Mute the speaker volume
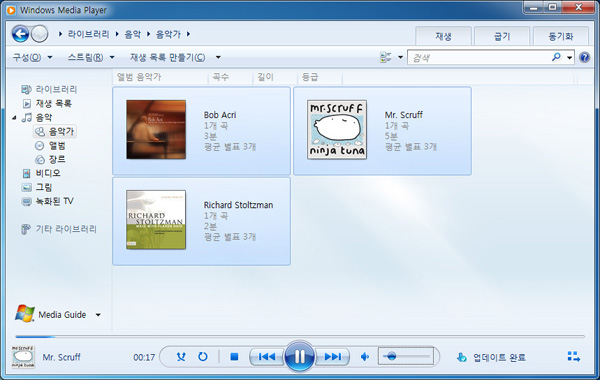600x380 pixels. pos(365,357)
